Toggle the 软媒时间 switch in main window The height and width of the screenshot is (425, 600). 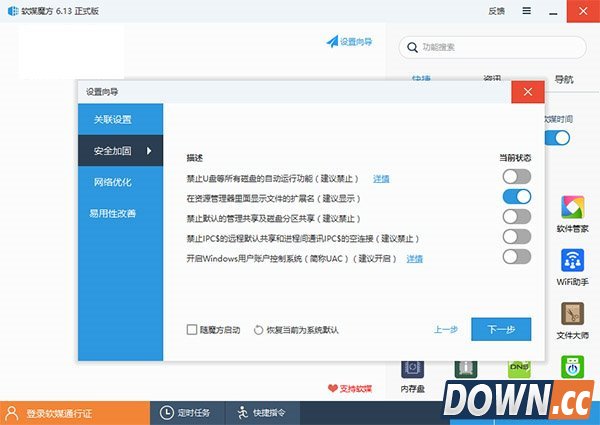(x=558, y=138)
